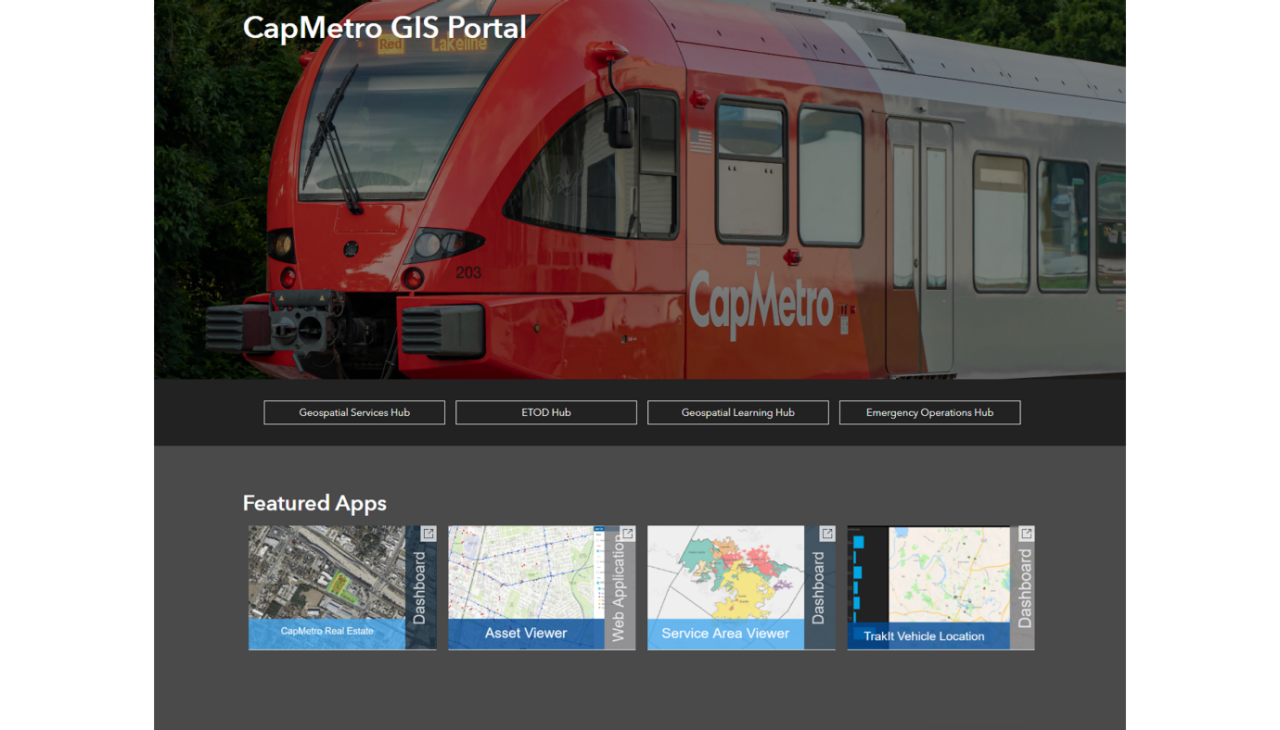Open the ETOD Hub
Viewport: 1280px width, 730px height.
point(546,412)
